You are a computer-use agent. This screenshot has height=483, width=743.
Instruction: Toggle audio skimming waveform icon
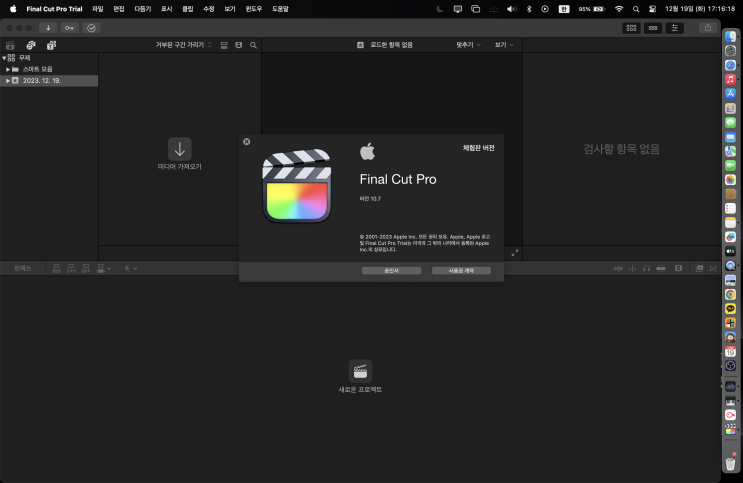point(632,269)
